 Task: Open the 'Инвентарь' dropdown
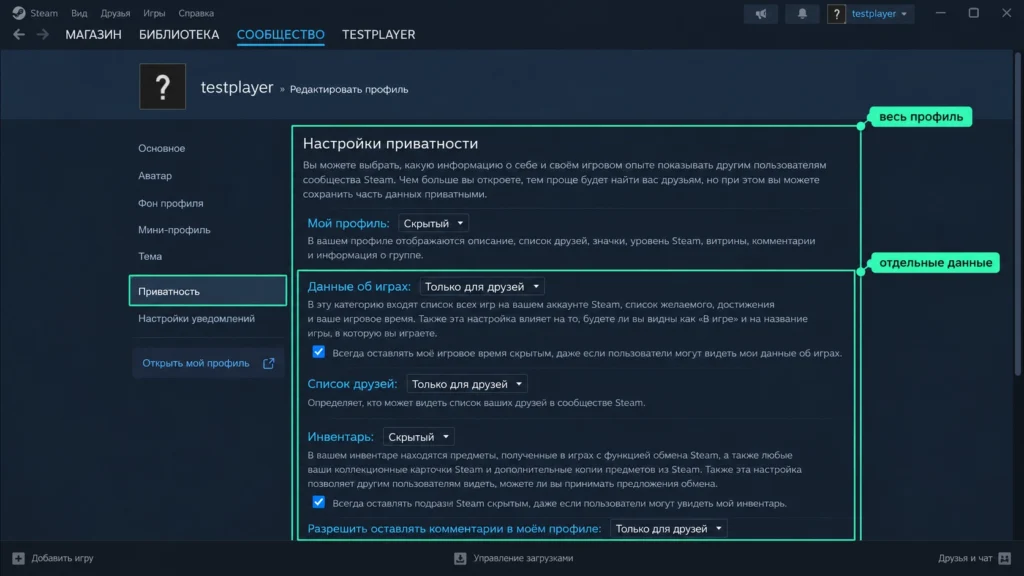pyautogui.click(x=418, y=437)
